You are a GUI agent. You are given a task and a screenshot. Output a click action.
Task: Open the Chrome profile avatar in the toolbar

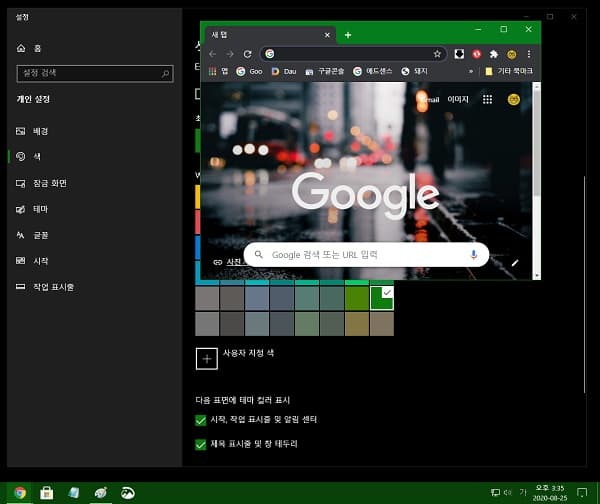(512, 54)
